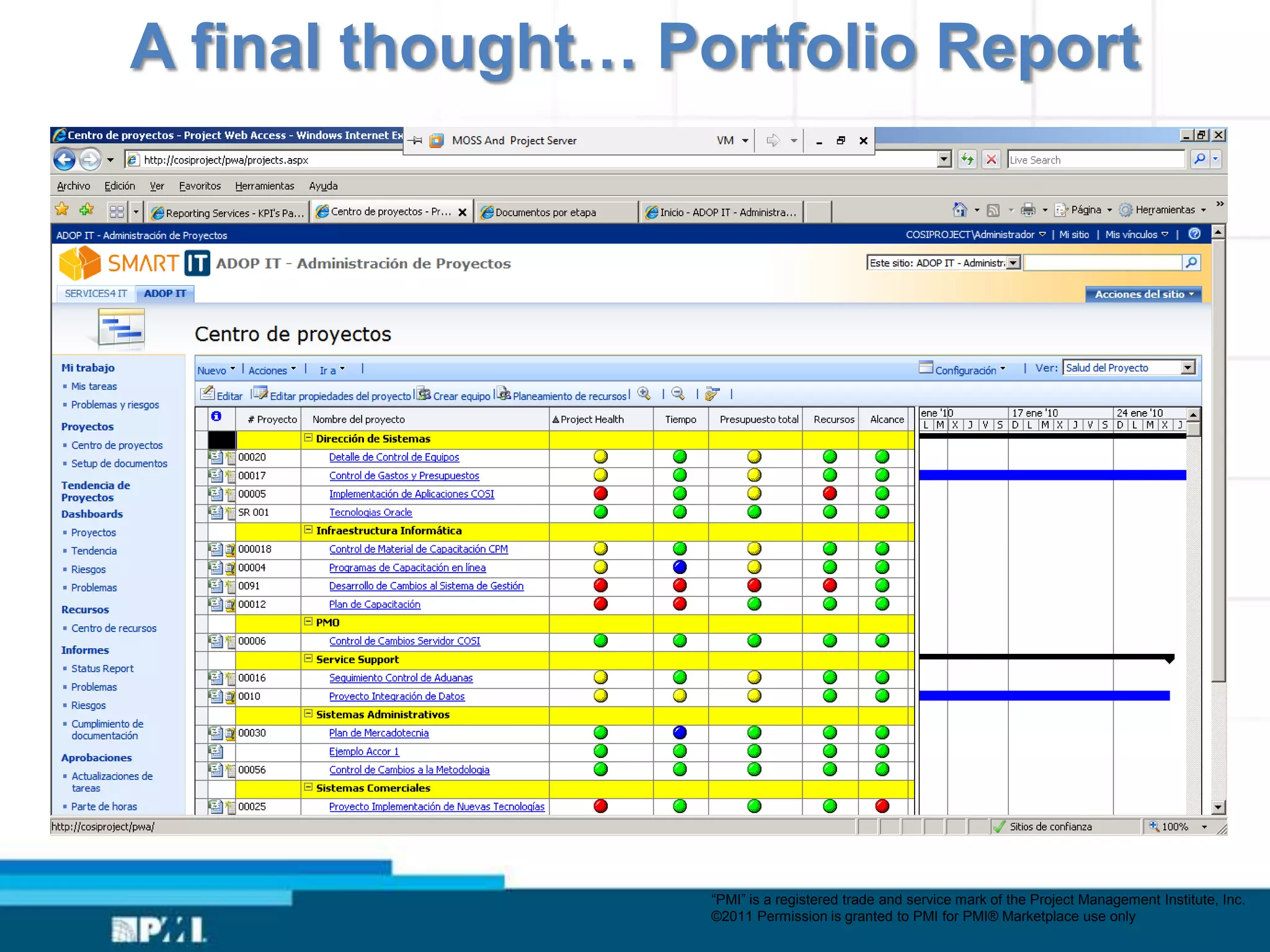Click Editar propiedades del proyecto button
Image resolution: width=1270 pixels, height=952 pixels.
tap(332, 394)
